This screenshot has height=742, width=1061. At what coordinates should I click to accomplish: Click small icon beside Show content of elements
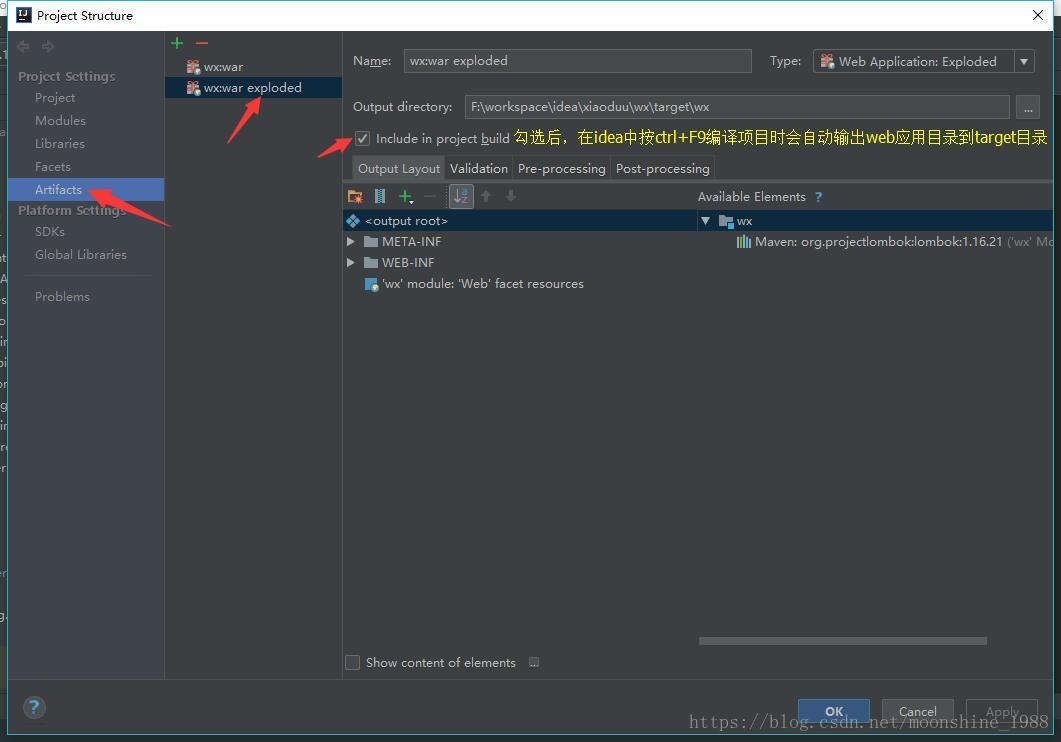(534, 662)
